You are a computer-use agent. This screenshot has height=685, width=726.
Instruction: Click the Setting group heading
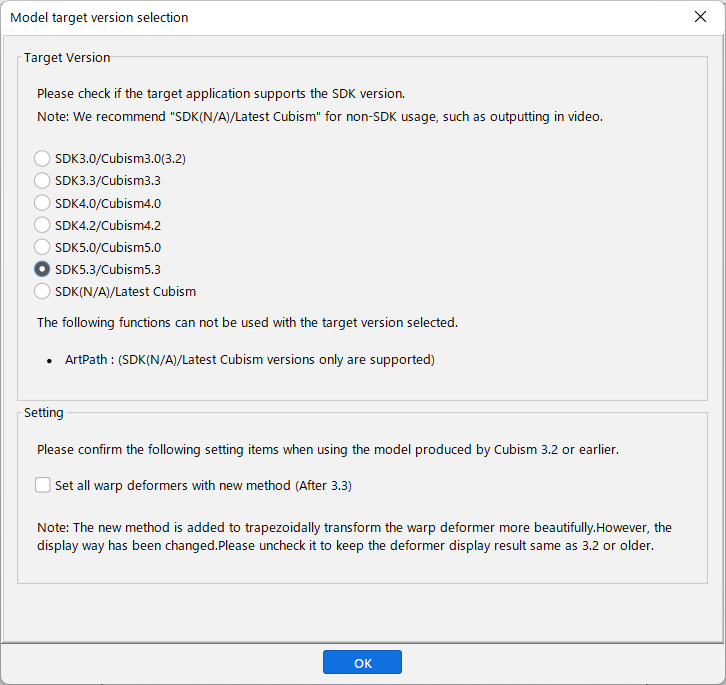coord(44,412)
